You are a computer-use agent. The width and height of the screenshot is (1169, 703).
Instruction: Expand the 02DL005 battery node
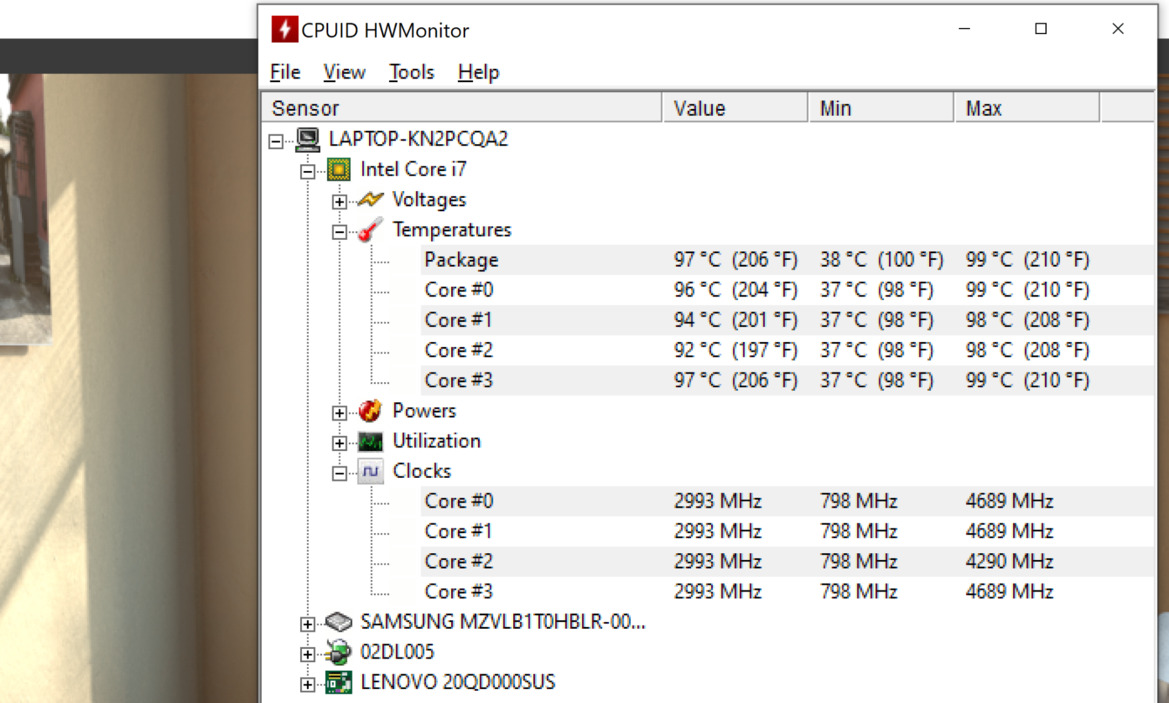(307, 654)
